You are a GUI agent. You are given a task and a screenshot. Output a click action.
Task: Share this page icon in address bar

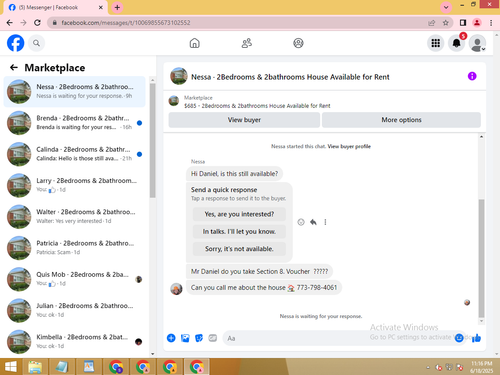[x=432, y=23]
